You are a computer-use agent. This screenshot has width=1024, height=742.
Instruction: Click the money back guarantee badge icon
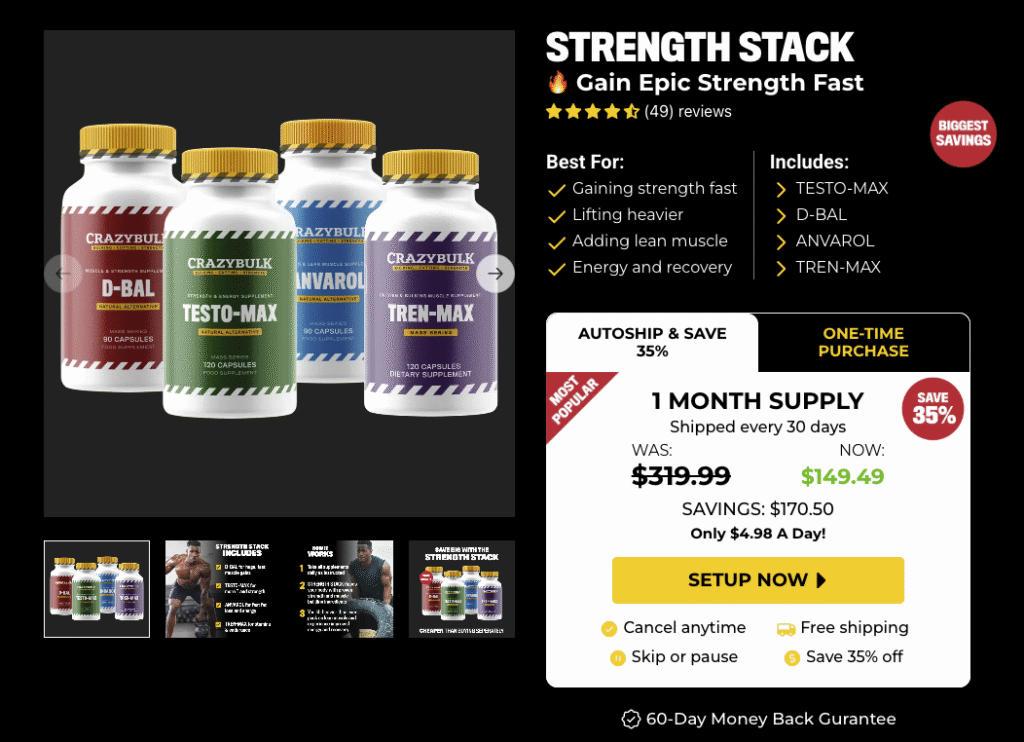[x=630, y=719]
